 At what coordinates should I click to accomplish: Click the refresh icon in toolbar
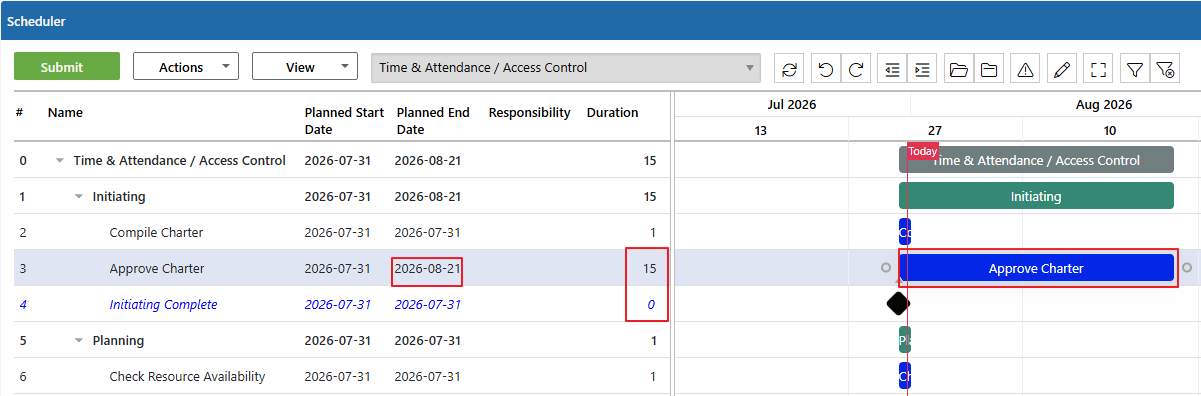click(790, 68)
